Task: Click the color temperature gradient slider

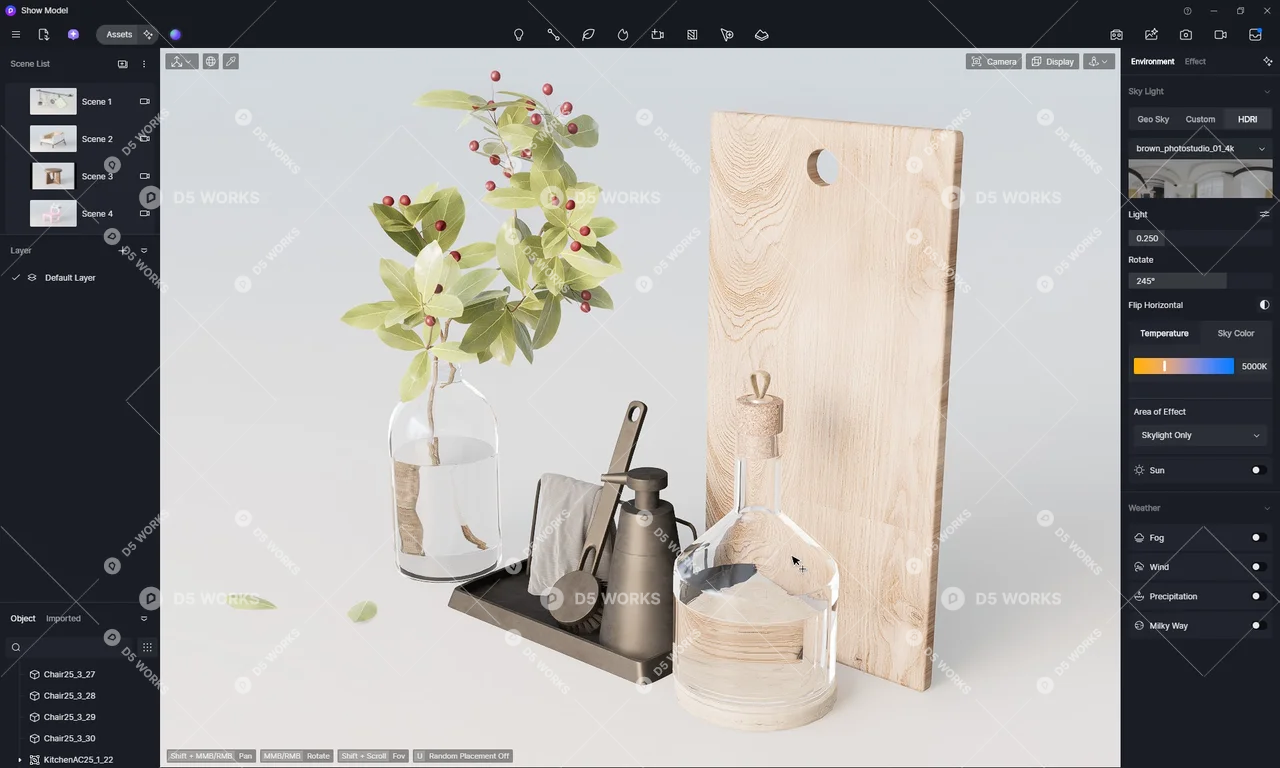Action: [1183, 367]
